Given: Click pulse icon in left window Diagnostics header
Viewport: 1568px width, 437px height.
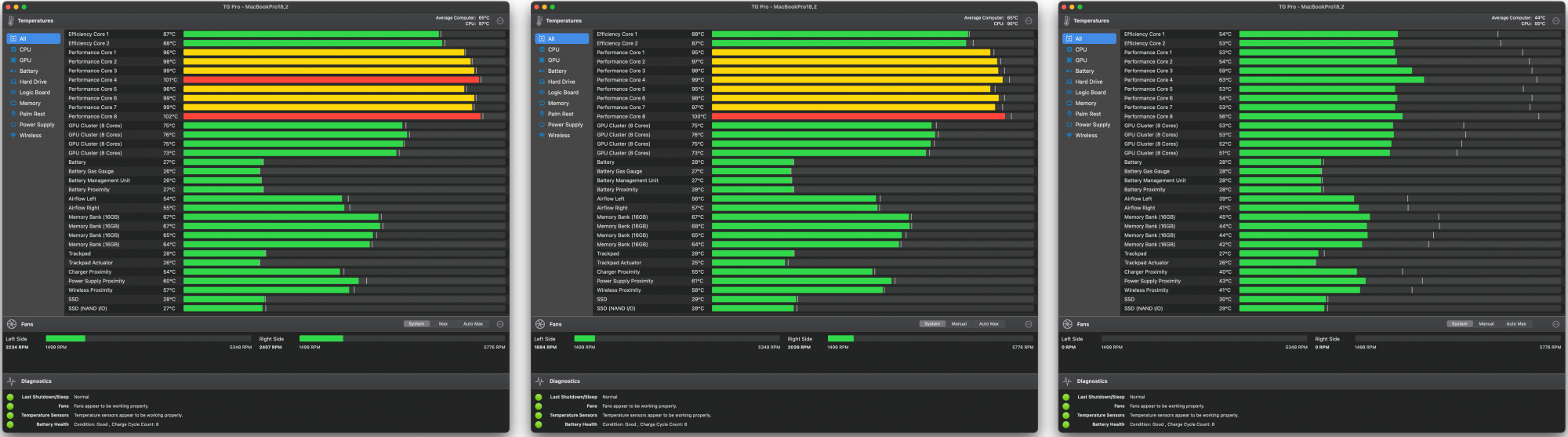Looking at the screenshot, I should pyautogui.click(x=12, y=381).
